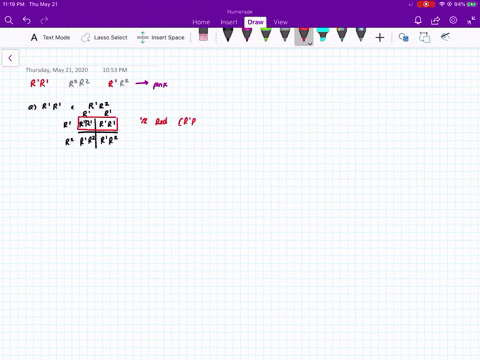Exit full-screen with collapse arrows icon
Image resolution: width=480 pixels, height=360 pixels.
[x=471, y=21]
